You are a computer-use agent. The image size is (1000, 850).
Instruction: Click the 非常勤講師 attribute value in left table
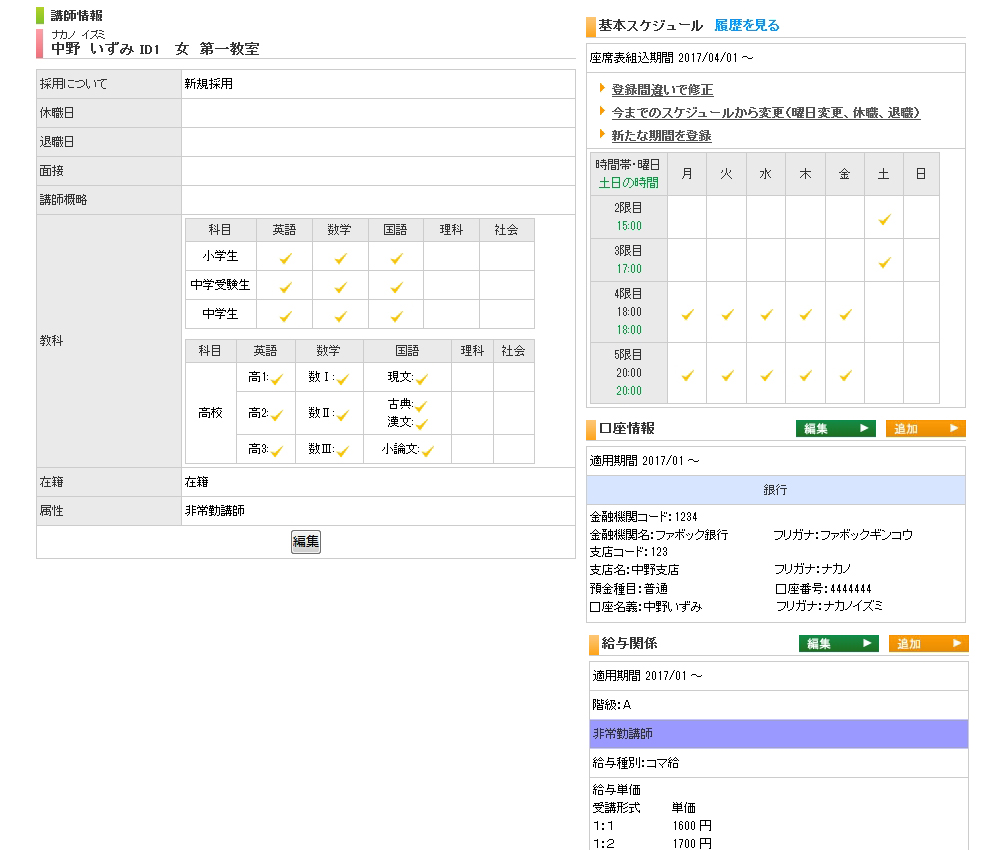pos(214,511)
